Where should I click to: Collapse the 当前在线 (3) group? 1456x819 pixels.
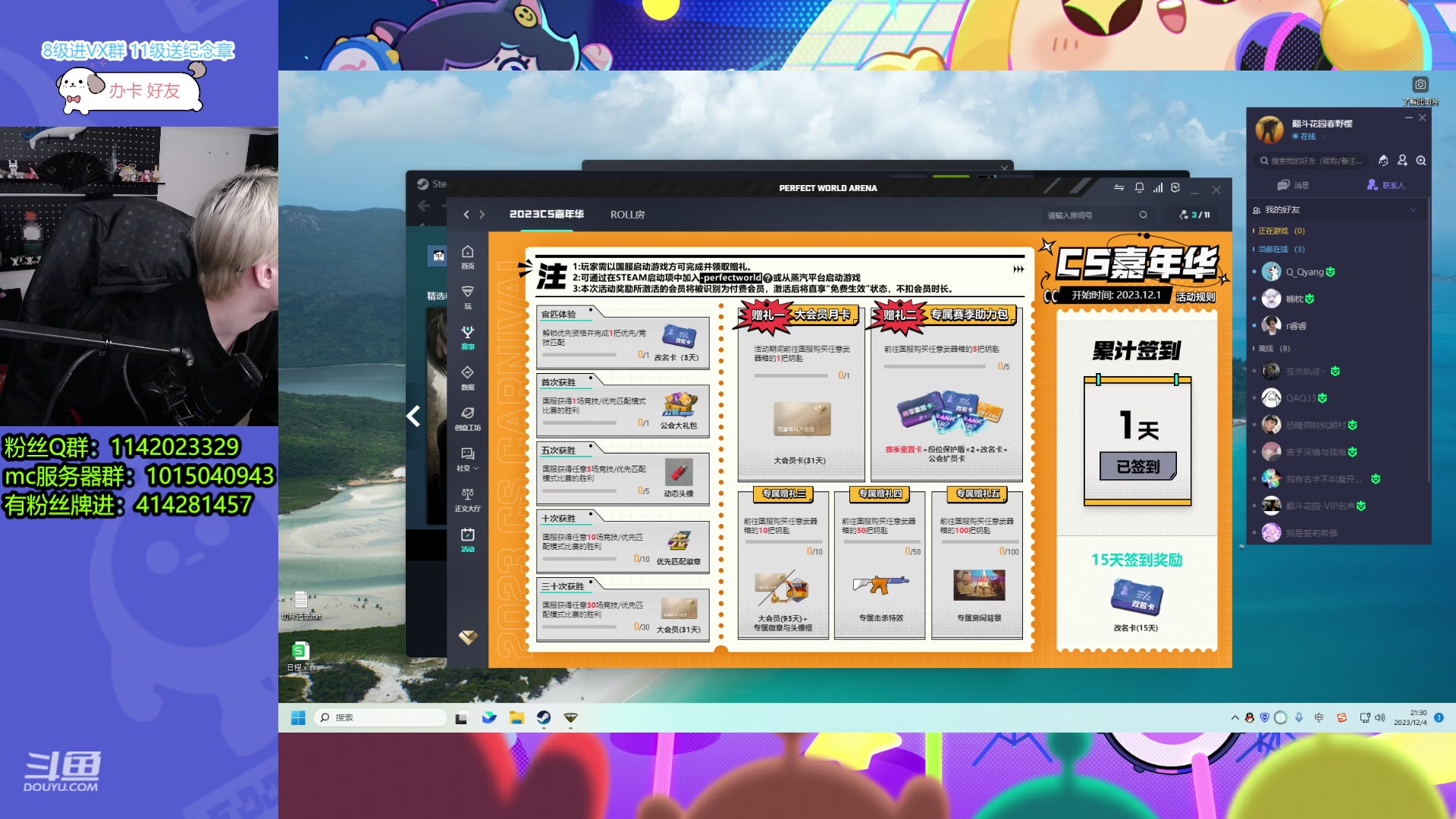[x=1281, y=249]
